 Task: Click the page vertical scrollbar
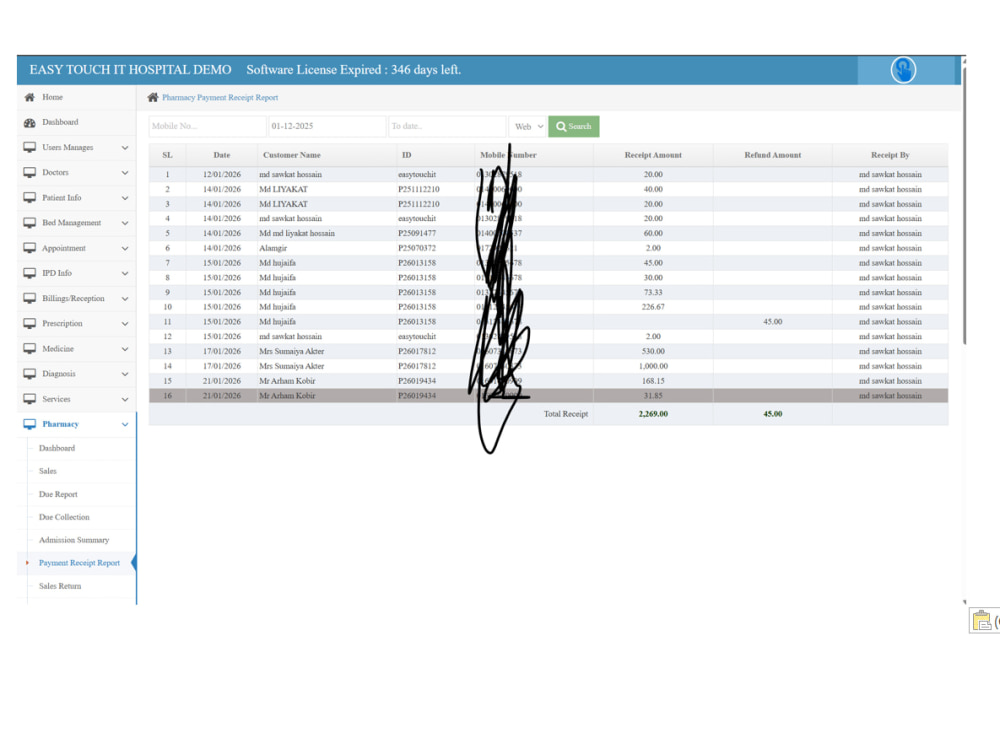(x=964, y=204)
